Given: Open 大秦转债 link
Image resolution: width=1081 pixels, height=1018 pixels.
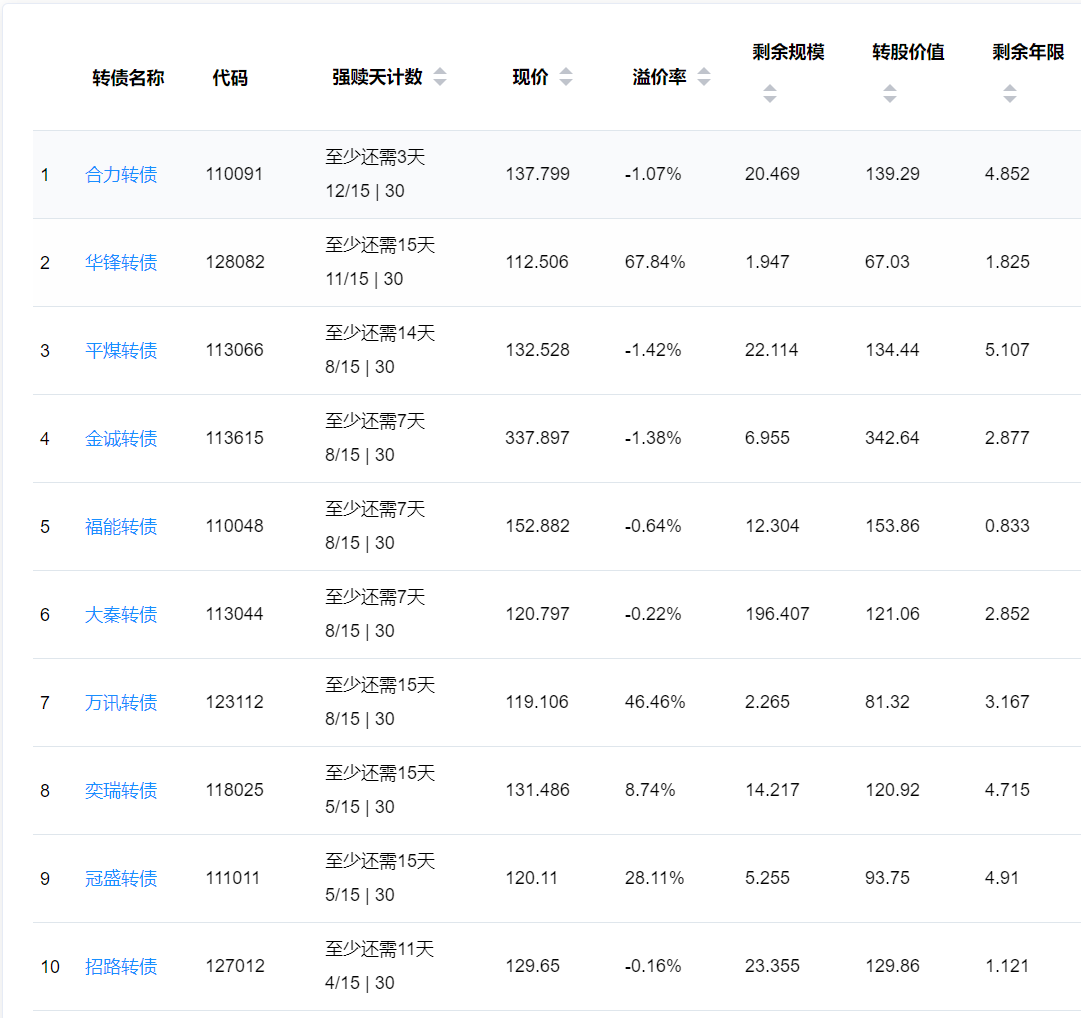Looking at the screenshot, I should pos(121,615).
